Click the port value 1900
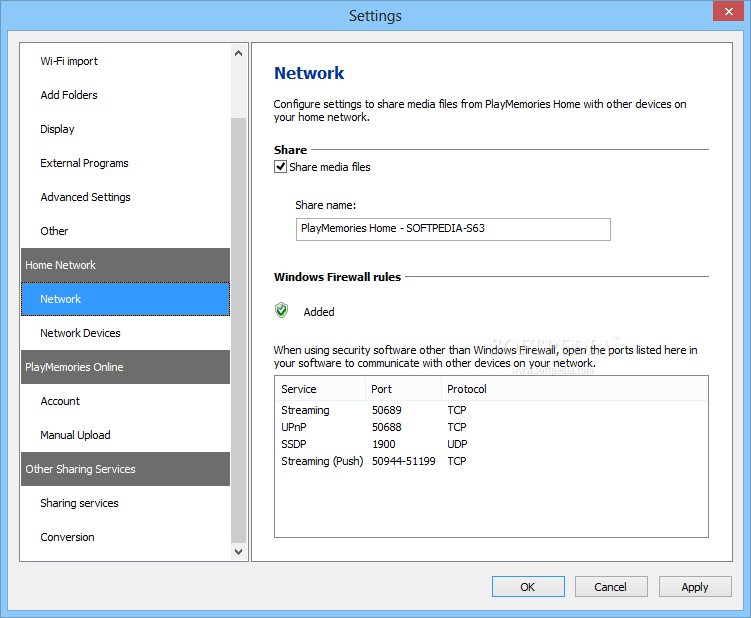751x618 pixels. pos(384,444)
